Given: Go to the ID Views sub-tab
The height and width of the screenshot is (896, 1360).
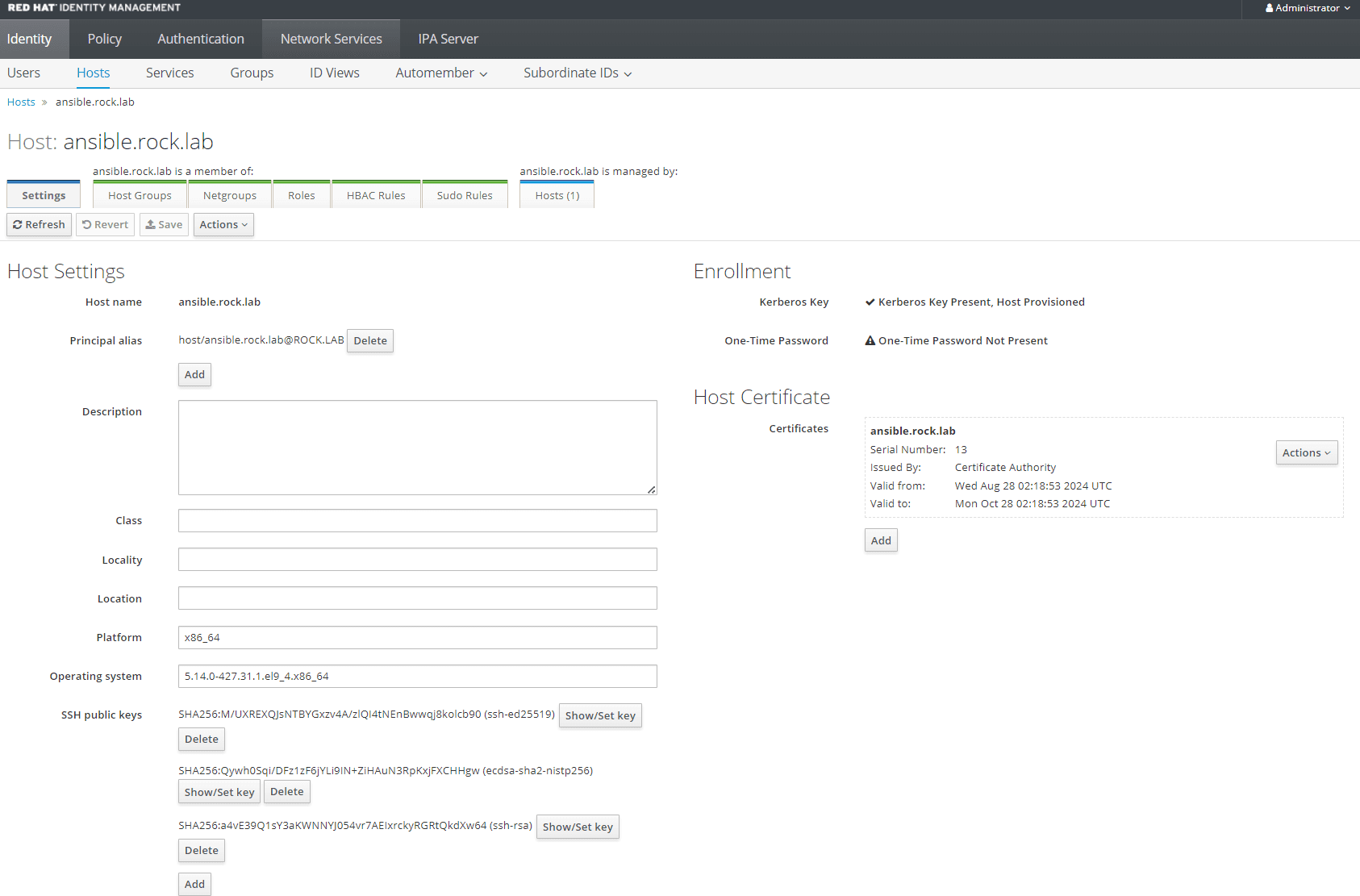Looking at the screenshot, I should tap(335, 73).
